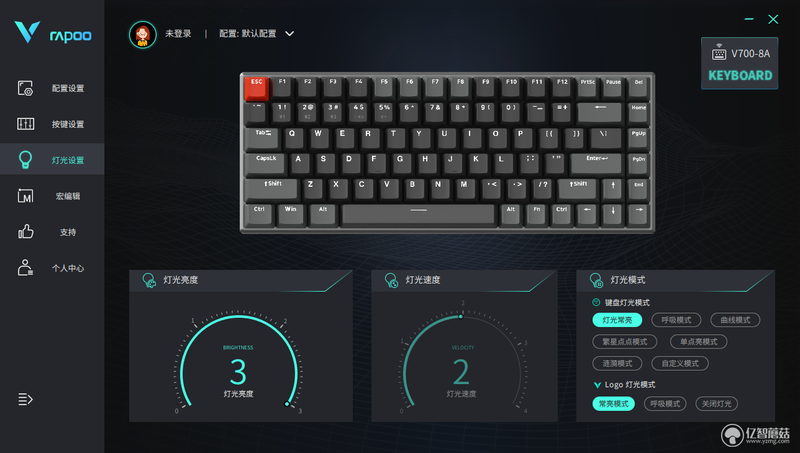Image resolution: width=800 pixels, height=453 pixels.
Task: Collapse the Logo 灯光模式 section arrow
Action: pyautogui.click(x=596, y=385)
